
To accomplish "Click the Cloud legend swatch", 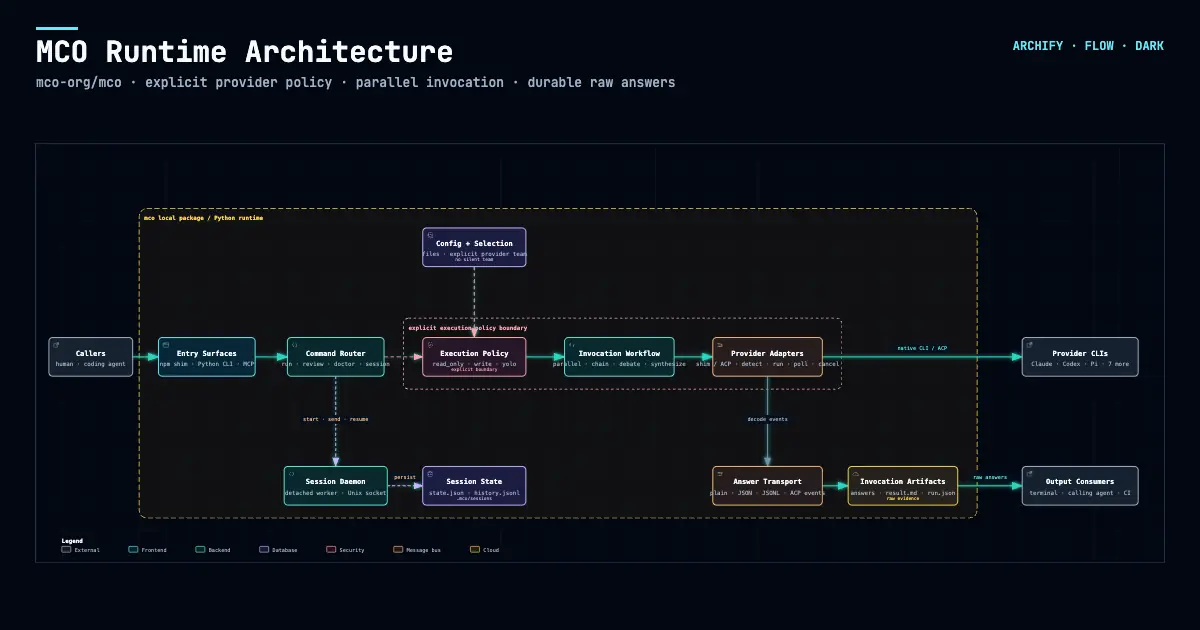I will (477, 549).
